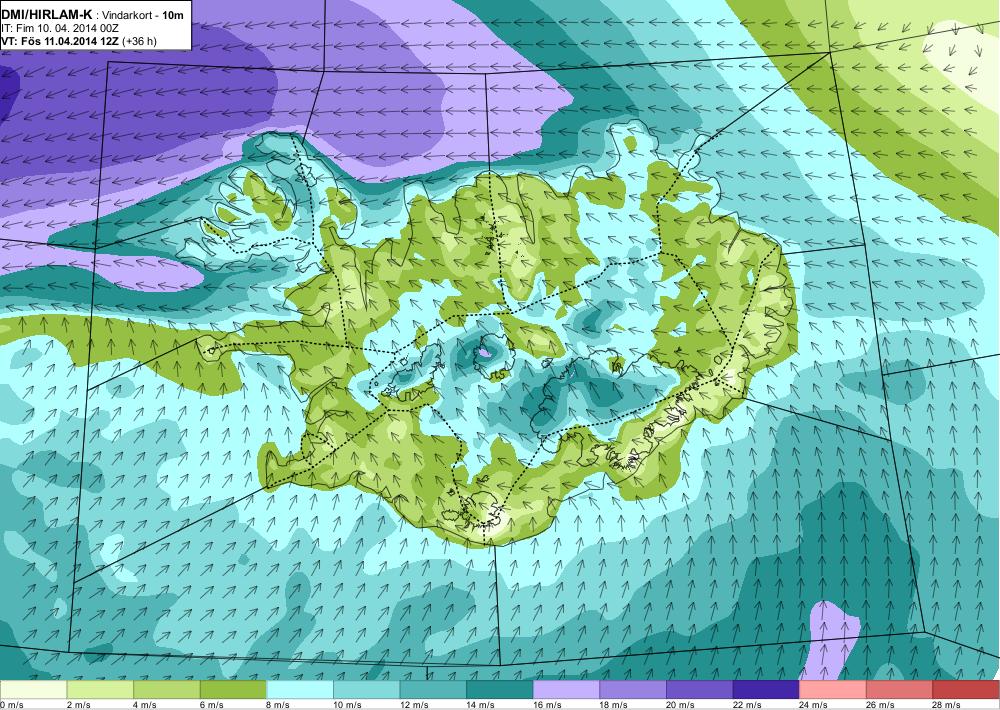Click the pale yellow 0–2 m/s legend swatch
The height and width of the screenshot is (710, 1000).
click(x=33, y=690)
